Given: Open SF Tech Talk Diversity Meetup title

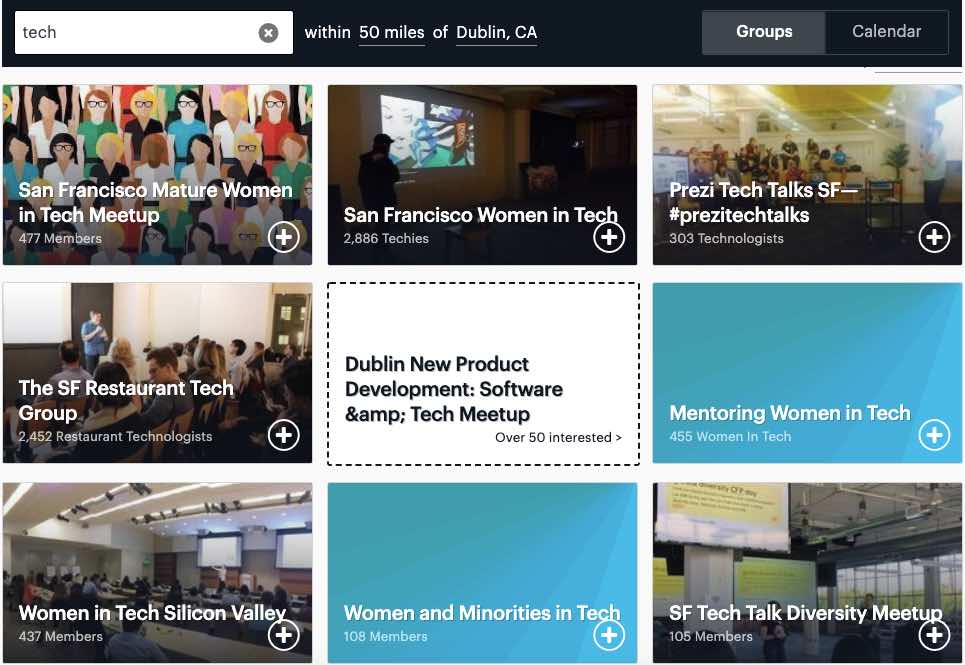Looking at the screenshot, I should [x=806, y=613].
